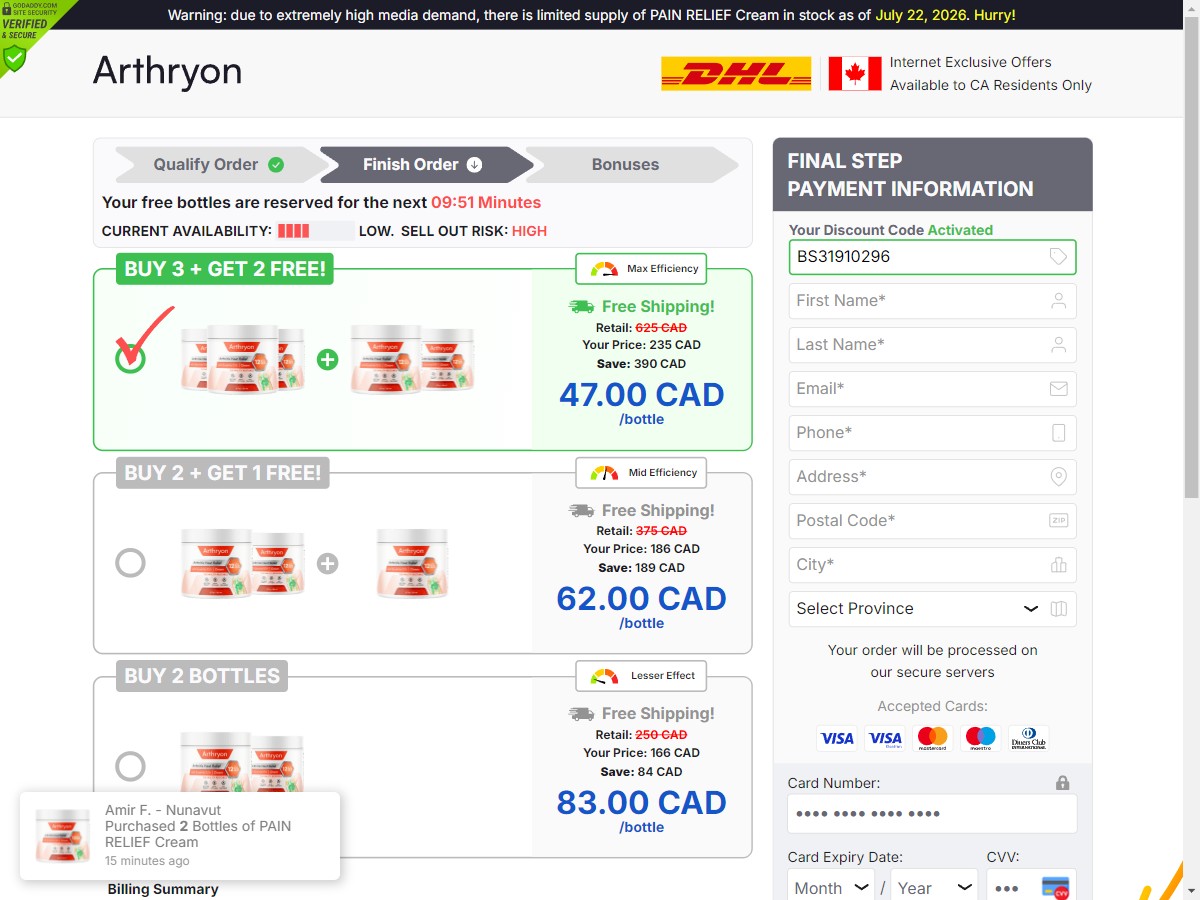This screenshot has width=1200, height=900.
Task: Click the five jars image in Buy 3 offer
Action: point(327,359)
